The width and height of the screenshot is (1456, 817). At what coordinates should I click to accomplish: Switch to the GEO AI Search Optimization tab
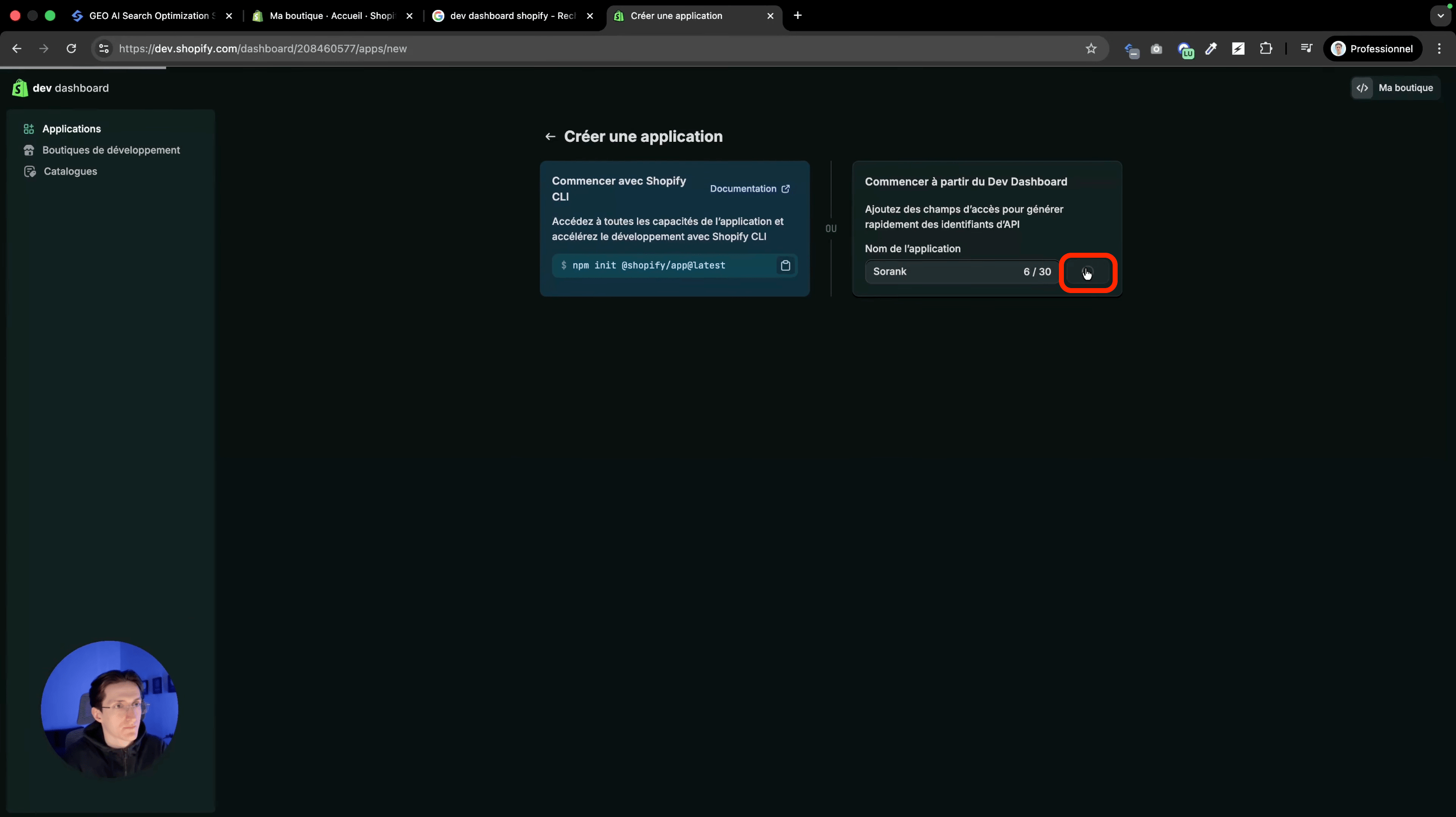(153, 16)
